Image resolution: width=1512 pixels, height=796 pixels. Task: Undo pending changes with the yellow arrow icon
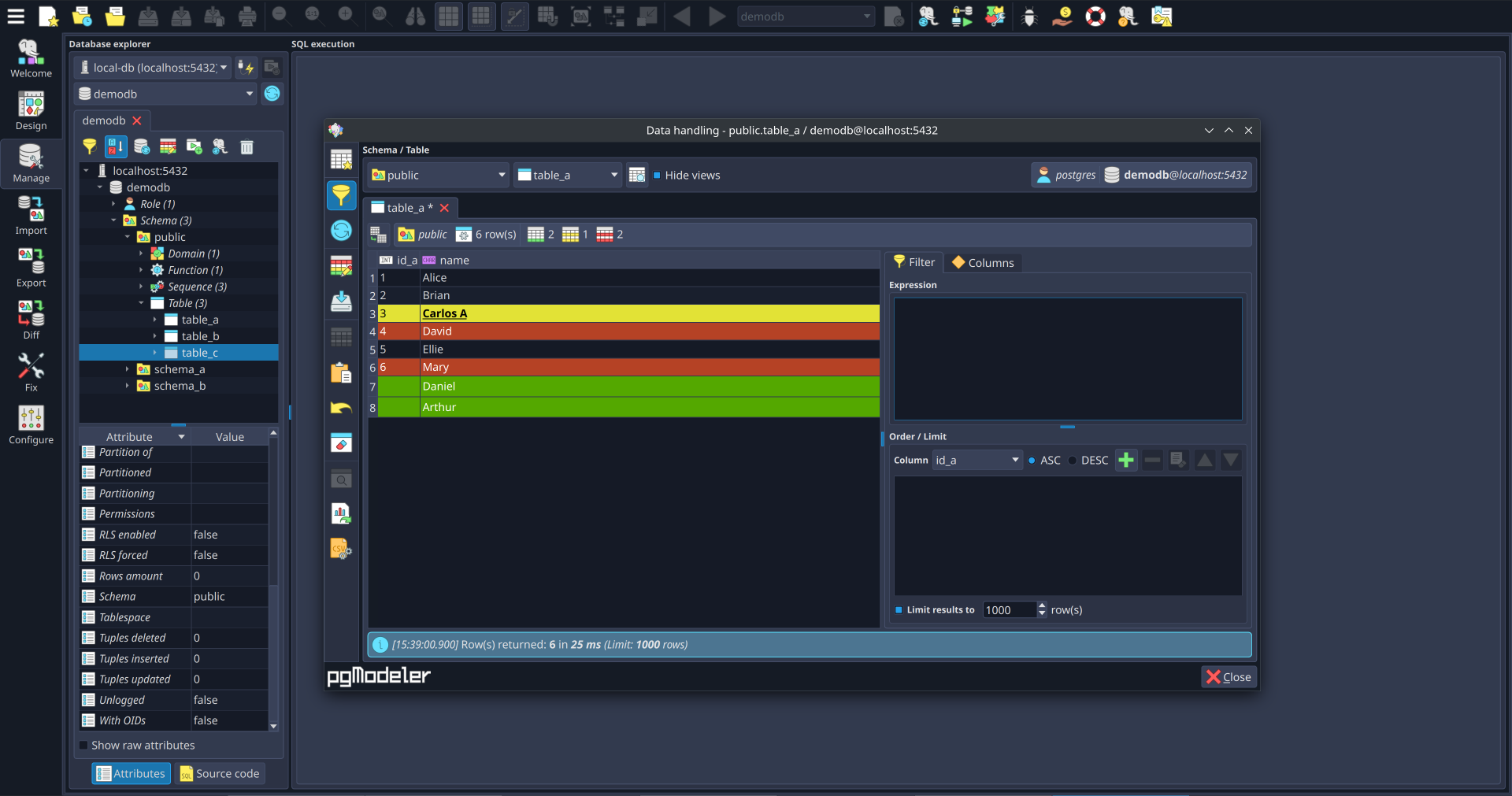[x=341, y=408]
